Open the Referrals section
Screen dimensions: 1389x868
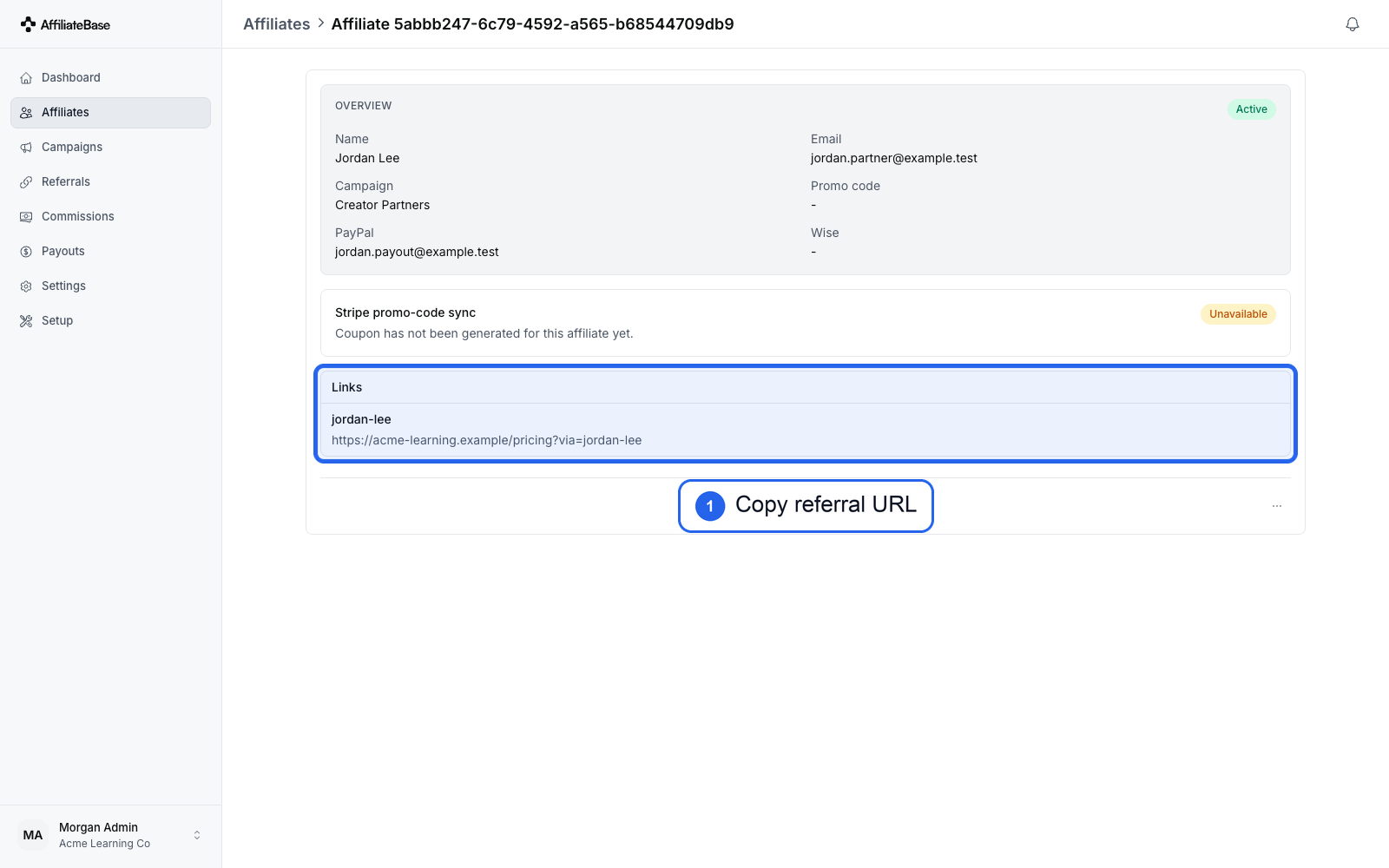[x=110, y=182]
